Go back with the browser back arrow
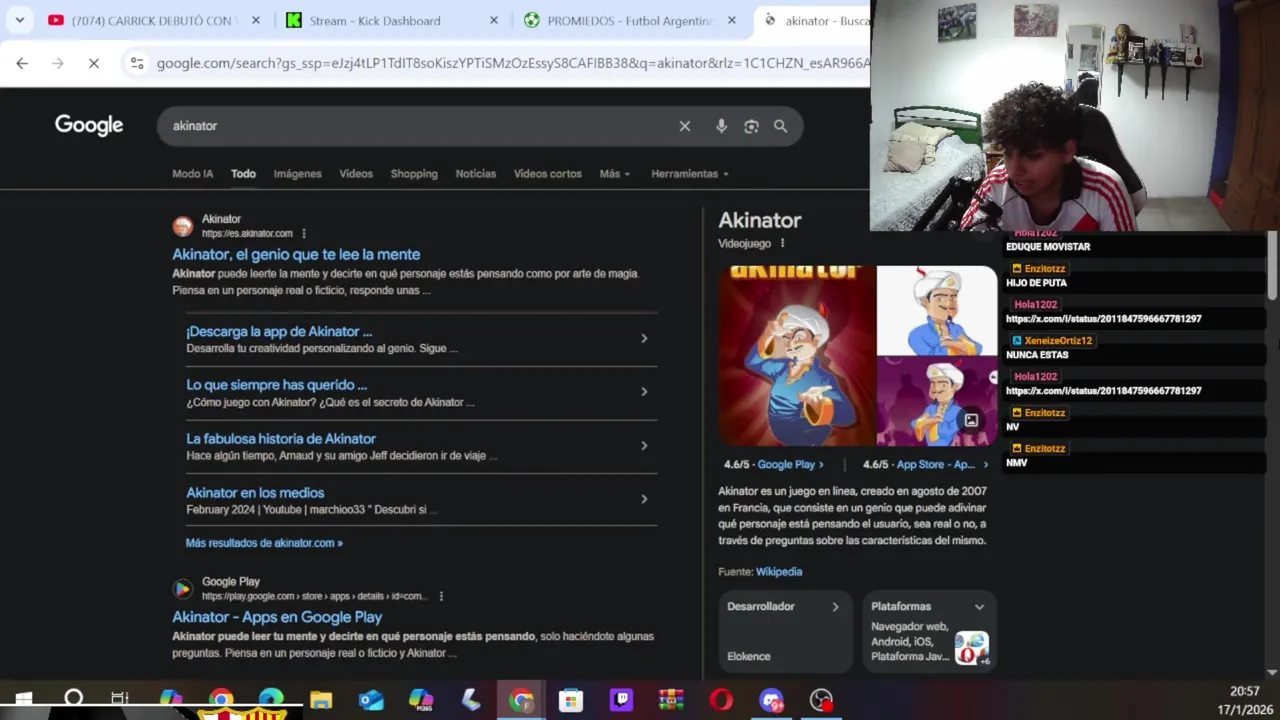This screenshot has width=1280, height=720. coord(22,63)
